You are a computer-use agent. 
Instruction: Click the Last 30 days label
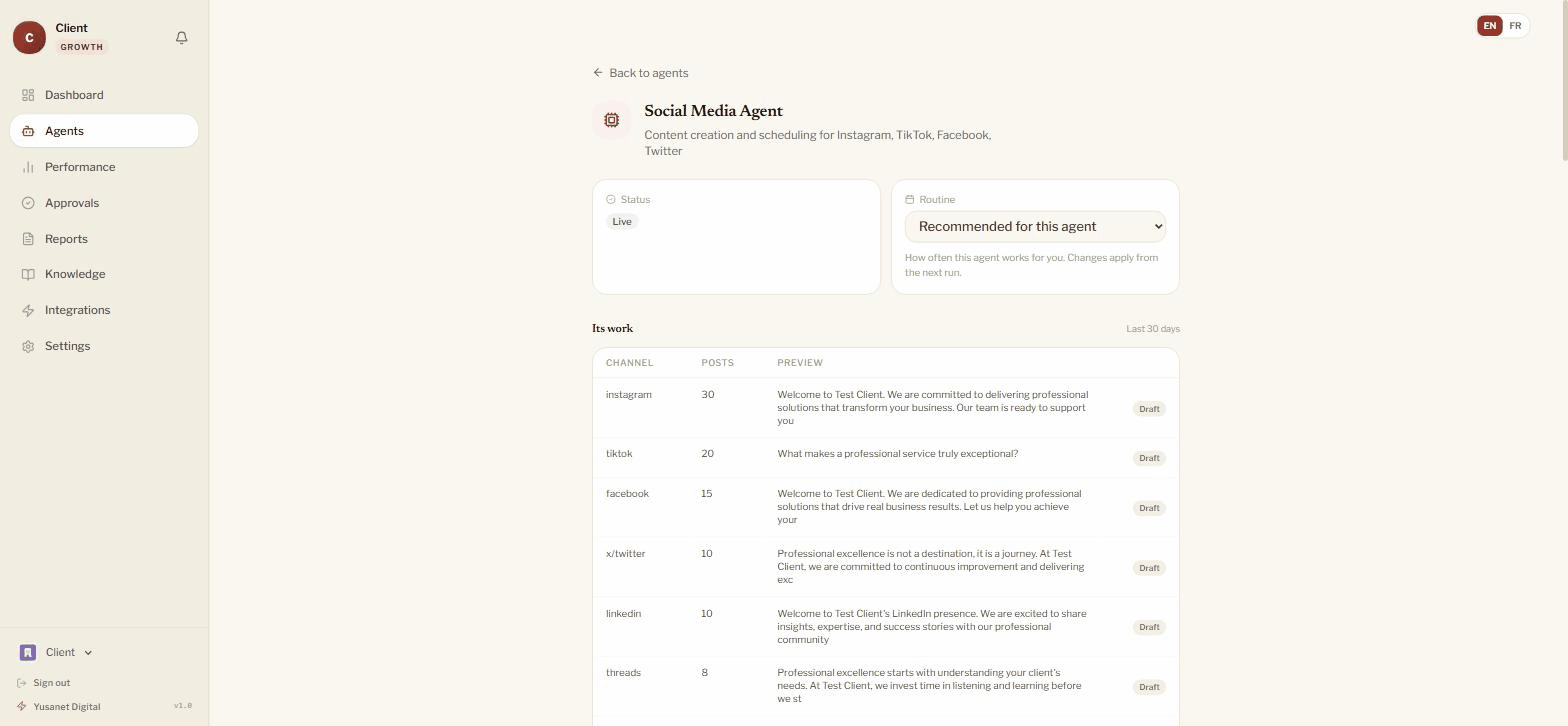click(x=1153, y=329)
